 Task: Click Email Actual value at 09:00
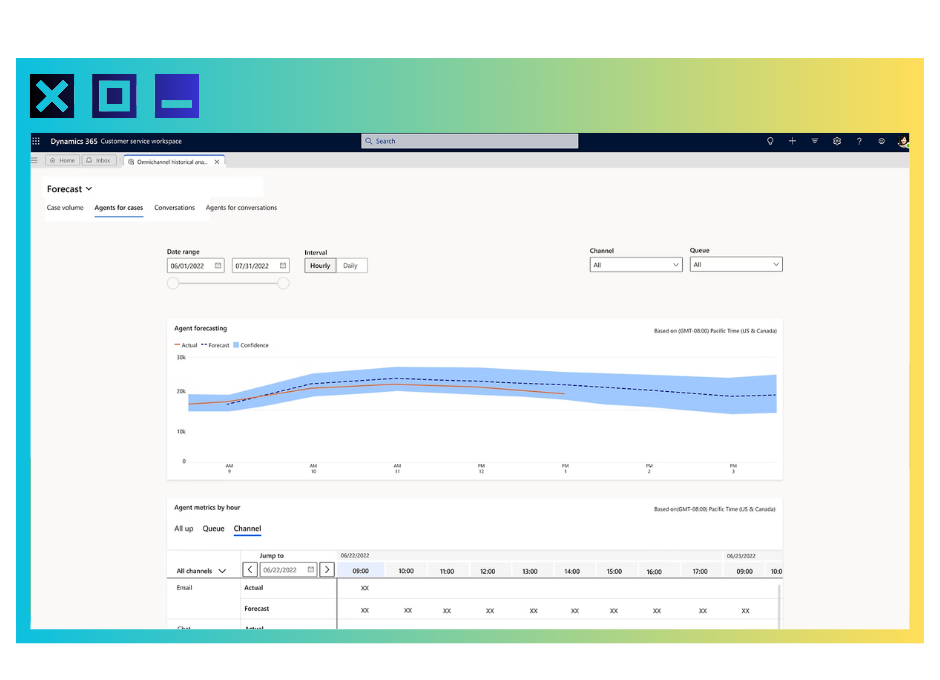364,588
